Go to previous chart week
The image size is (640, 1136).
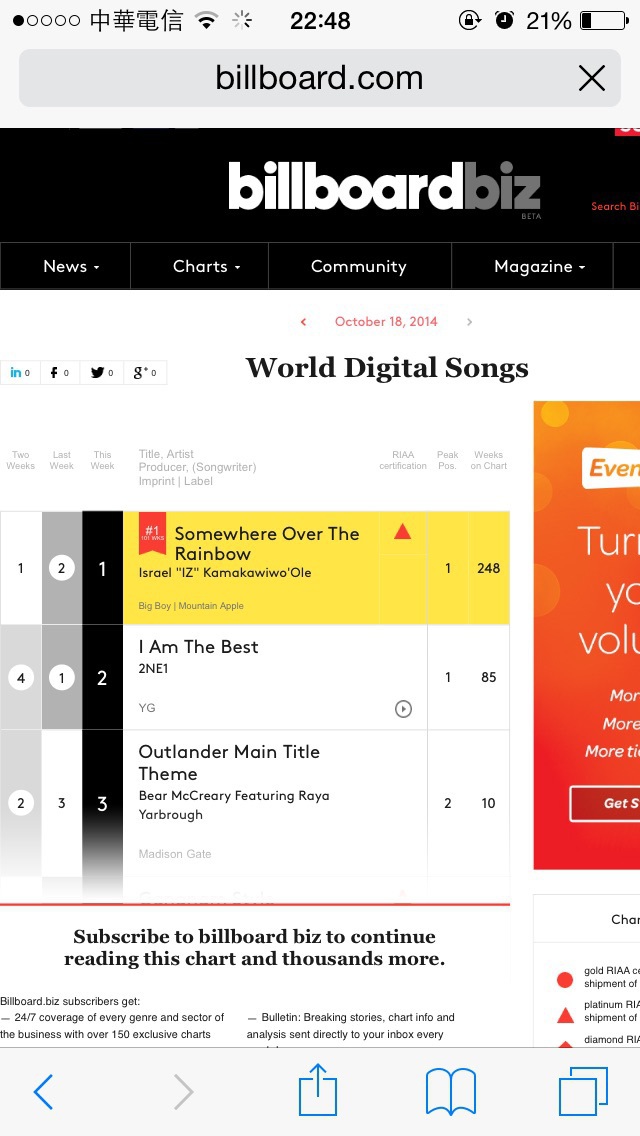pyautogui.click(x=304, y=322)
